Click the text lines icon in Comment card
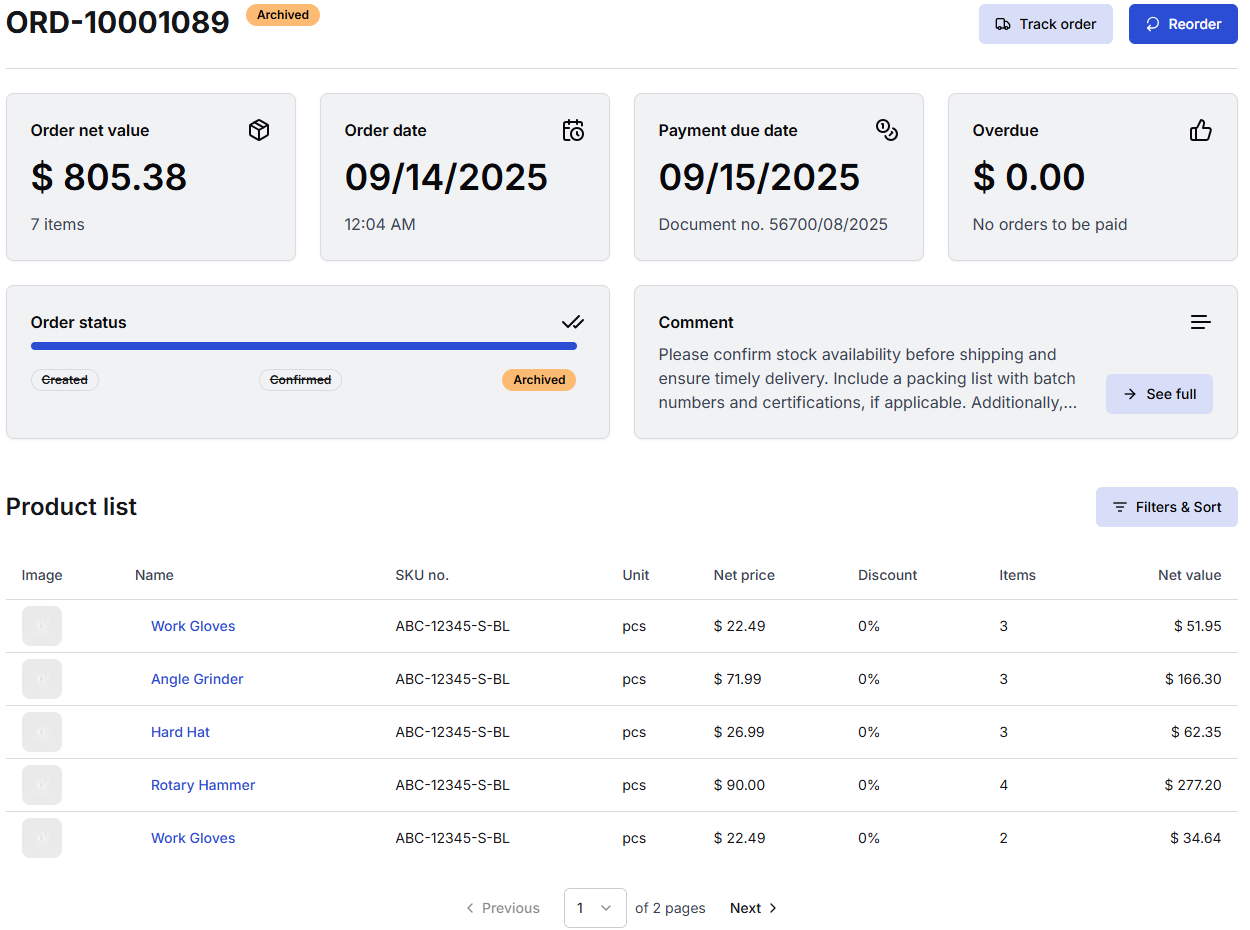This screenshot has height=930, width=1250. (x=1201, y=322)
